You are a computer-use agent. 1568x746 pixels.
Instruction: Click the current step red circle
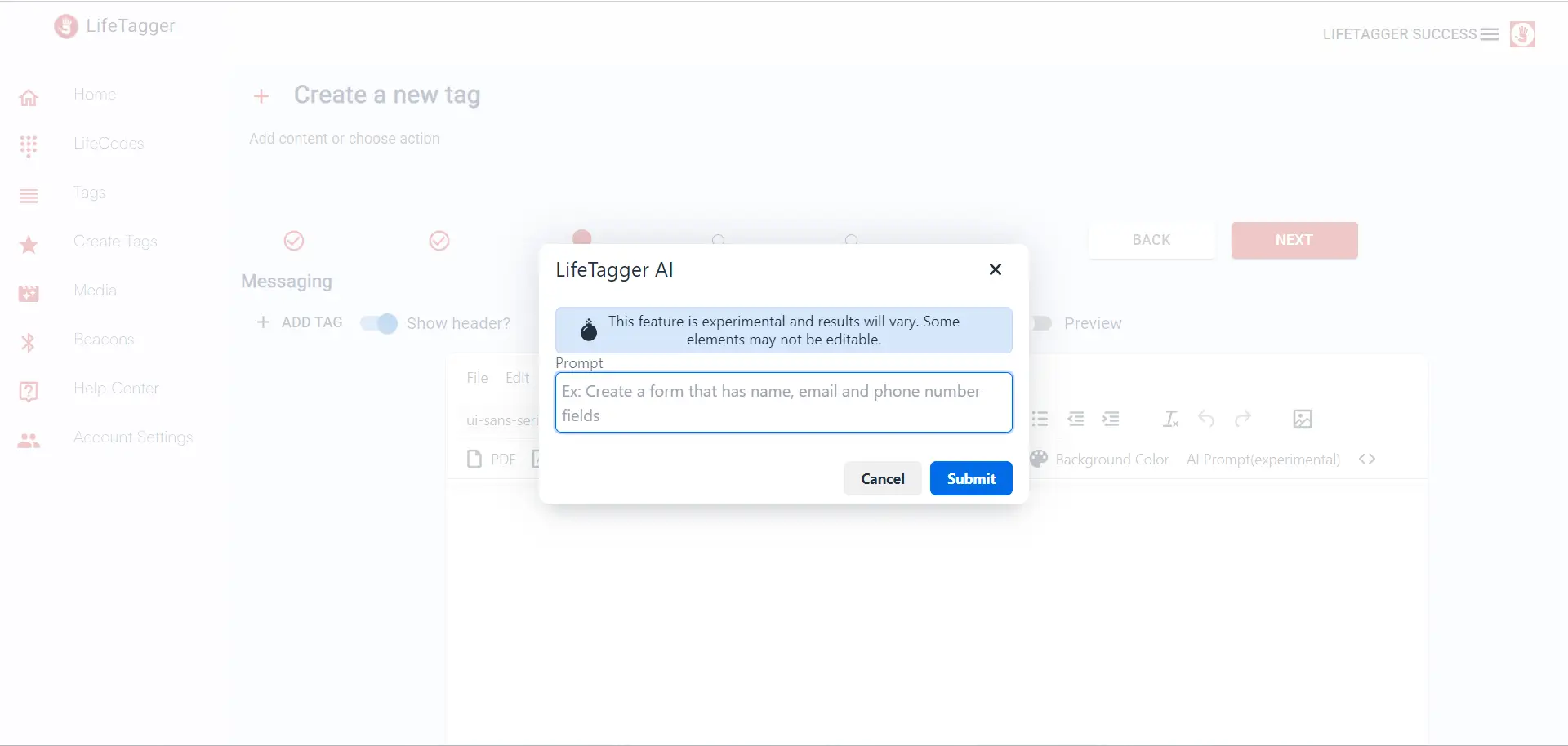tap(581, 238)
